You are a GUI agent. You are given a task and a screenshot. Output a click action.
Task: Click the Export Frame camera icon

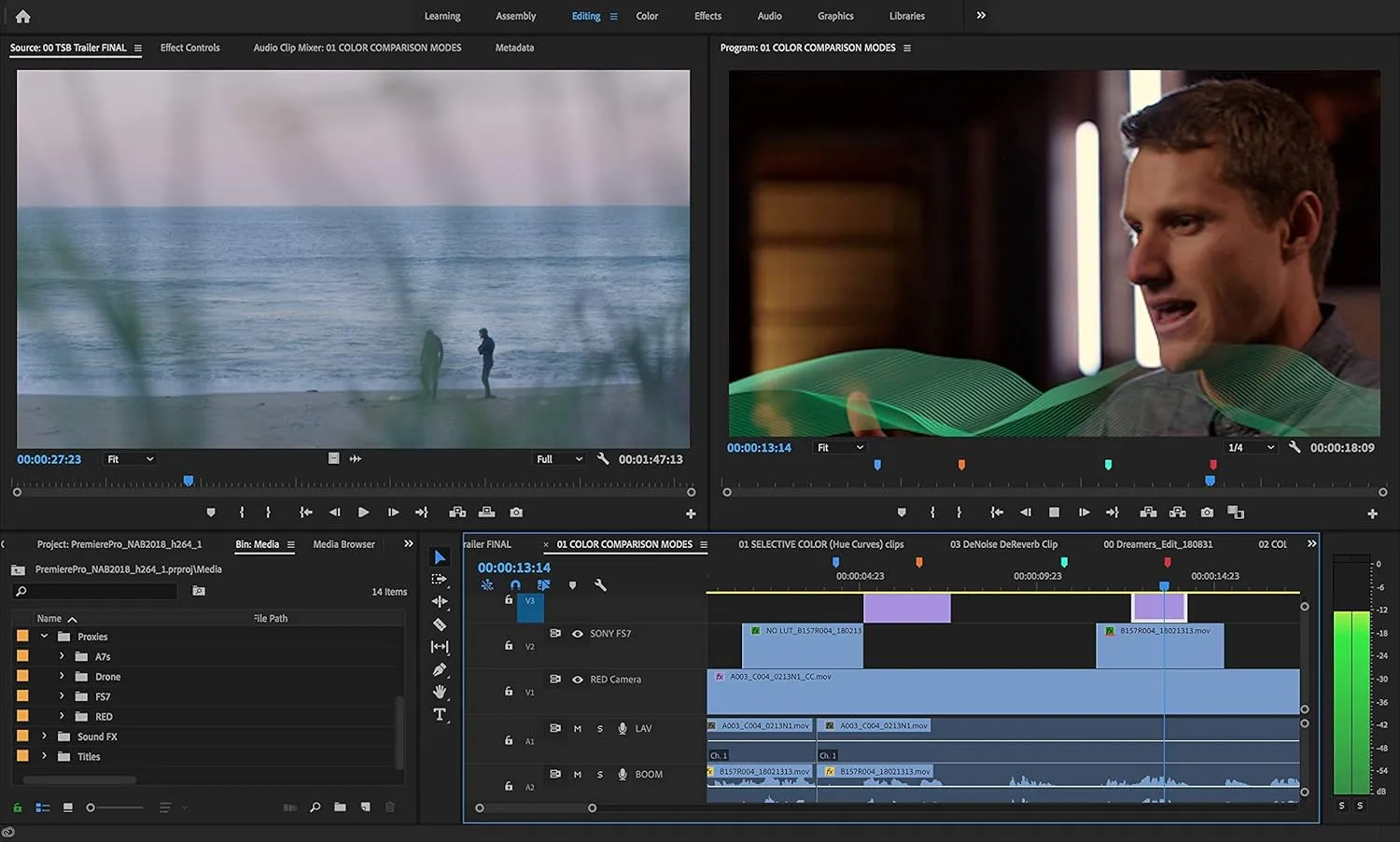coord(1206,512)
